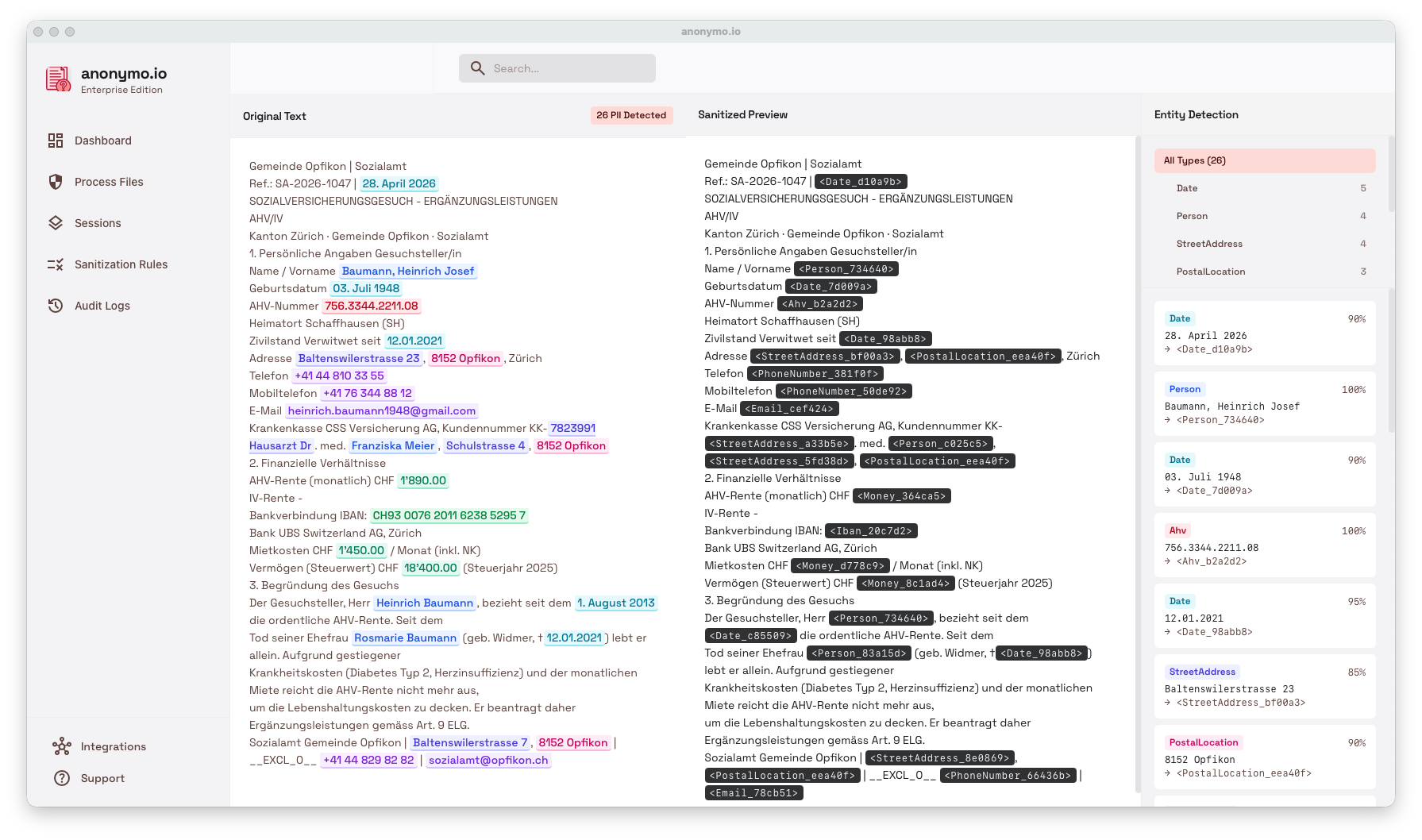Click highlighted IBAN CH93 0076 2011 6238 5295 7
The height and width of the screenshot is (840, 1422).
pos(449,515)
